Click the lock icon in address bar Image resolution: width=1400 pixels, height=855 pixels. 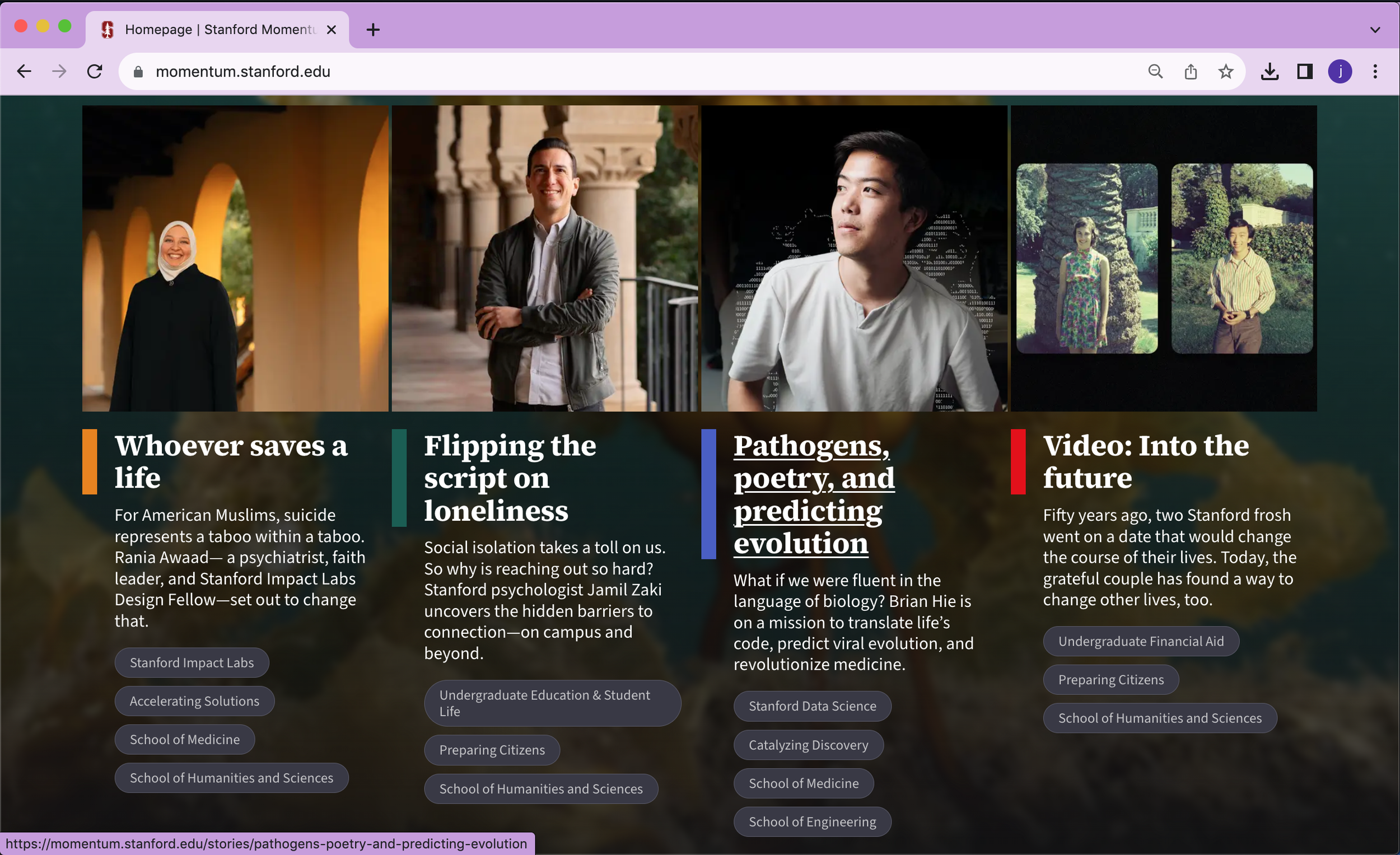(x=138, y=72)
